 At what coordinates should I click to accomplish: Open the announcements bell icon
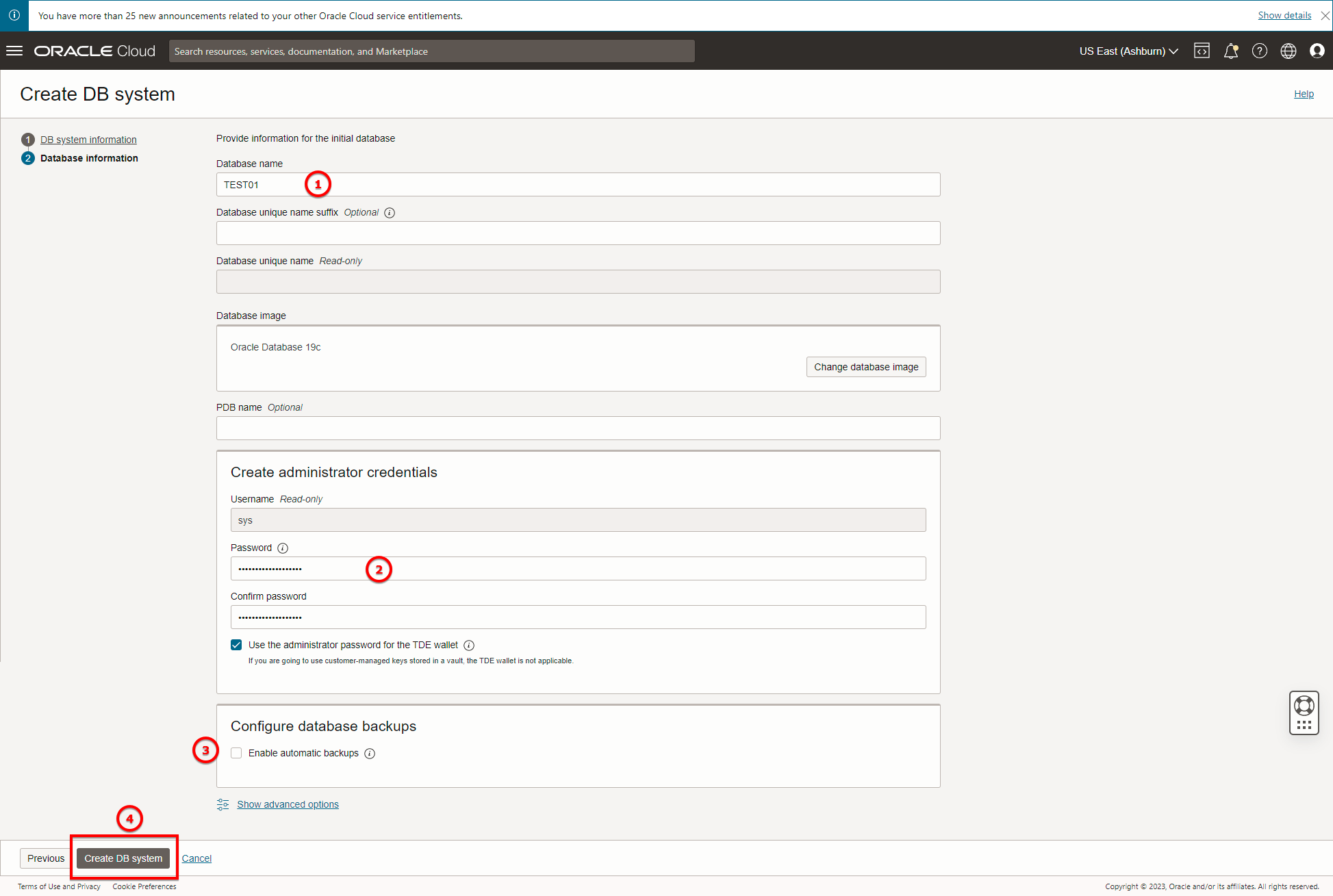tap(1231, 51)
